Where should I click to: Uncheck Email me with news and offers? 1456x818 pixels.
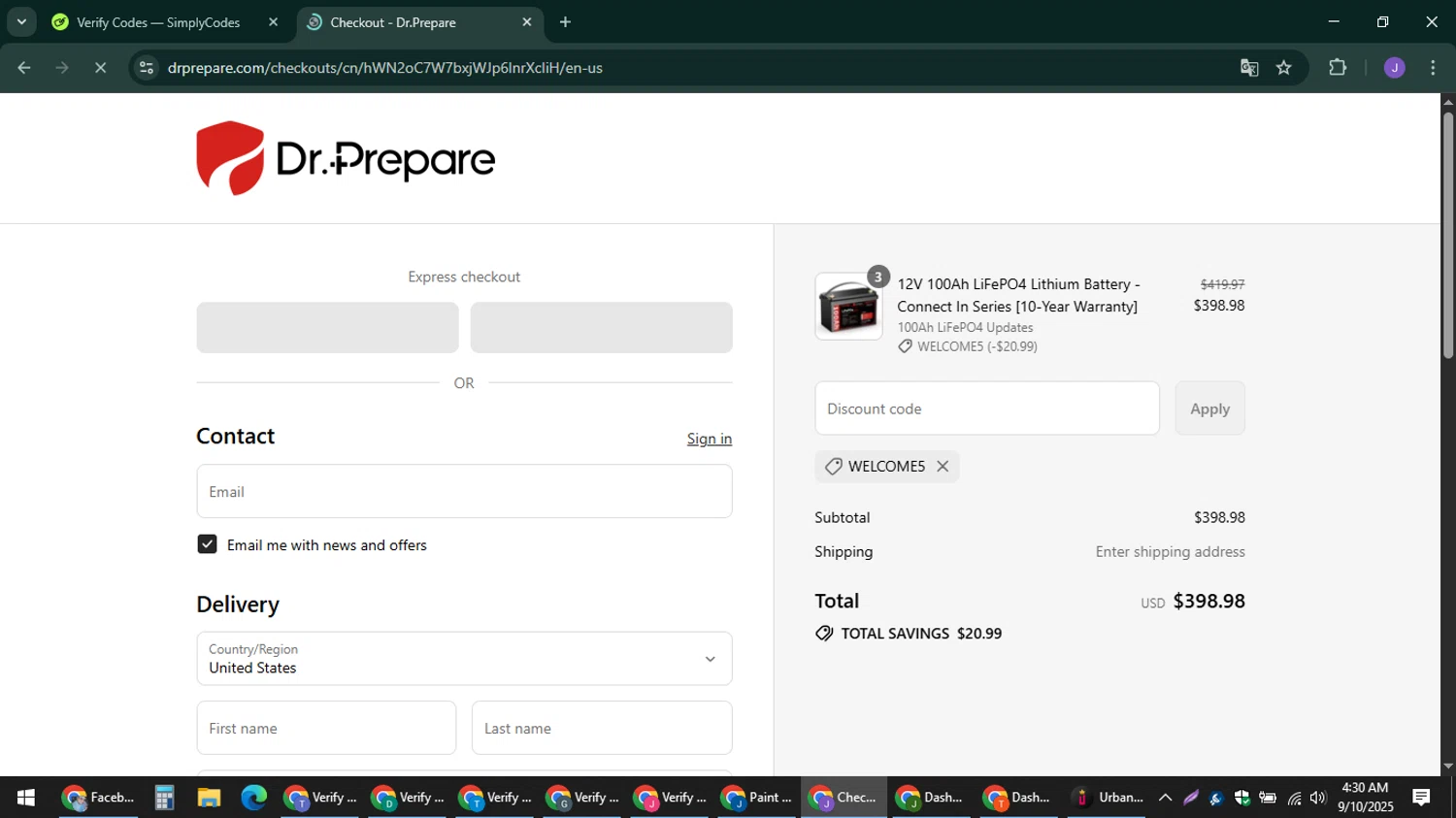coord(207,544)
